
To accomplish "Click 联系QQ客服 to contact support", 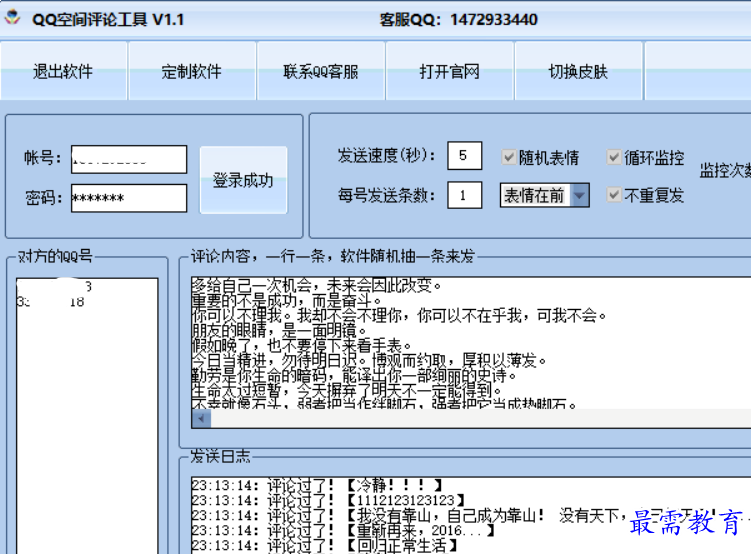I will (x=320, y=71).
